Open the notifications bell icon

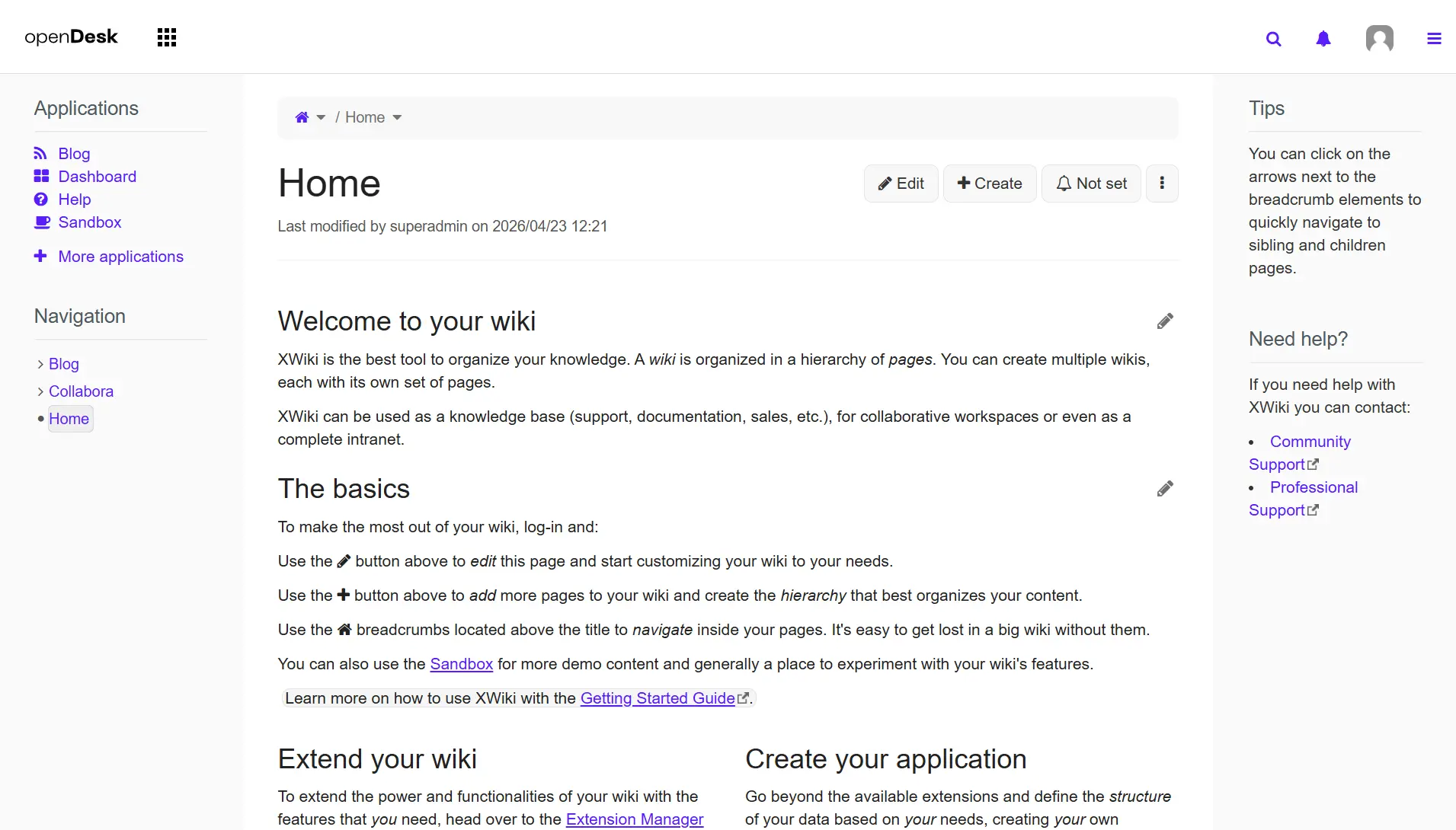tap(1323, 39)
